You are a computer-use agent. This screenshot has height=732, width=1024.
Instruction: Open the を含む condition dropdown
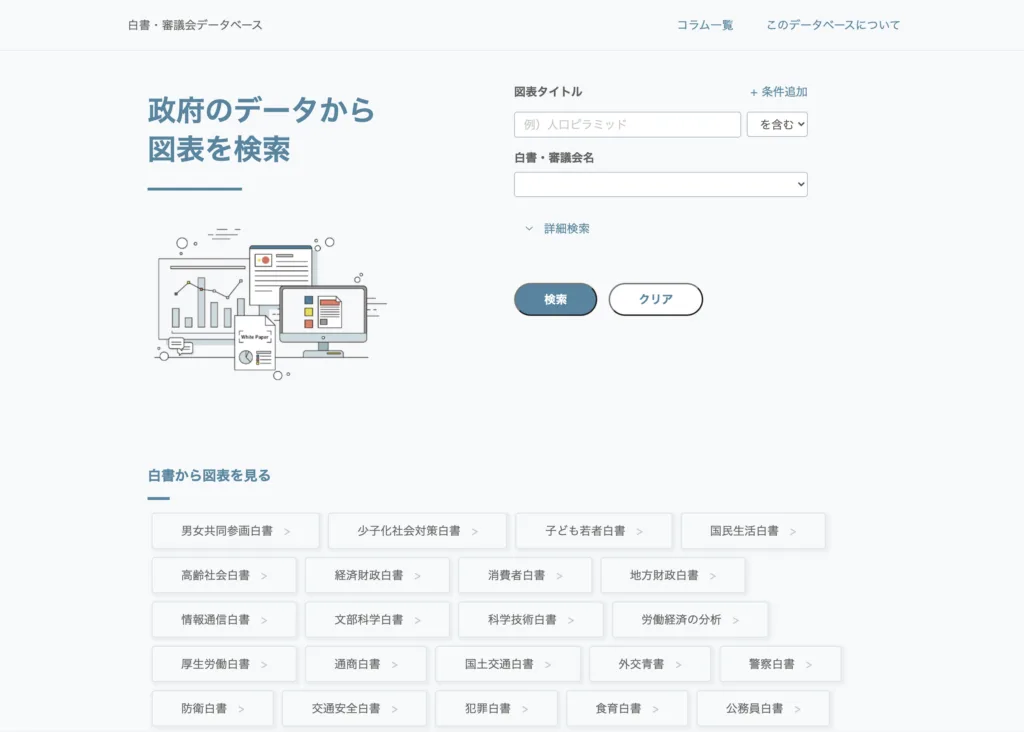pyautogui.click(x=777, y=124)
